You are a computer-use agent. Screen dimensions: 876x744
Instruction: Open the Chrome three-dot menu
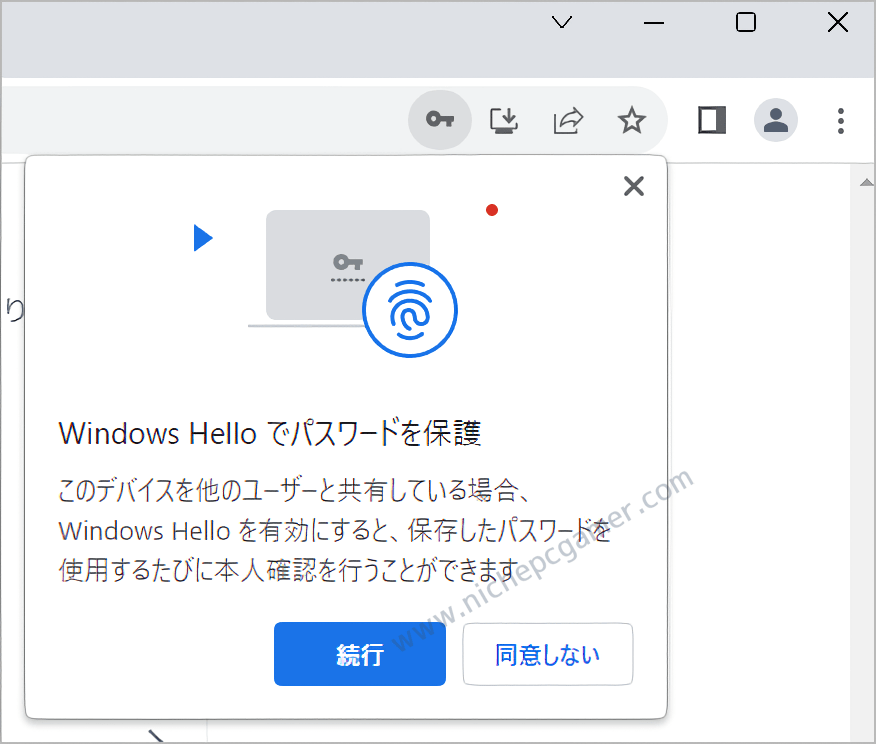tap(840, 121)
